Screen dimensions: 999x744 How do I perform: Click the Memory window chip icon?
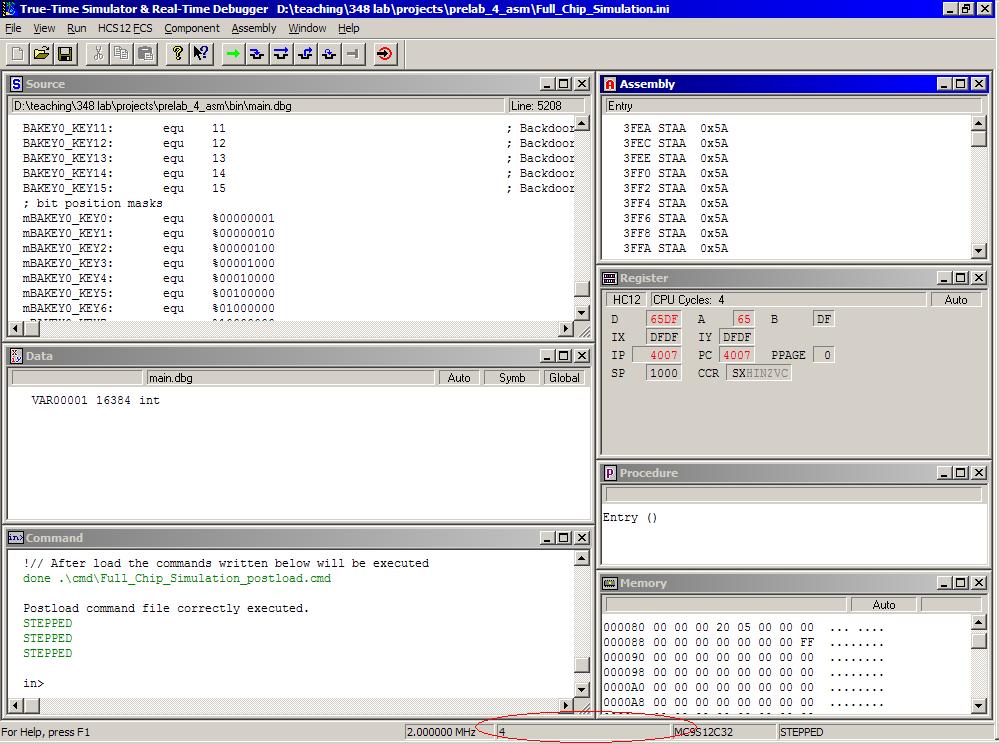point(610,583)
